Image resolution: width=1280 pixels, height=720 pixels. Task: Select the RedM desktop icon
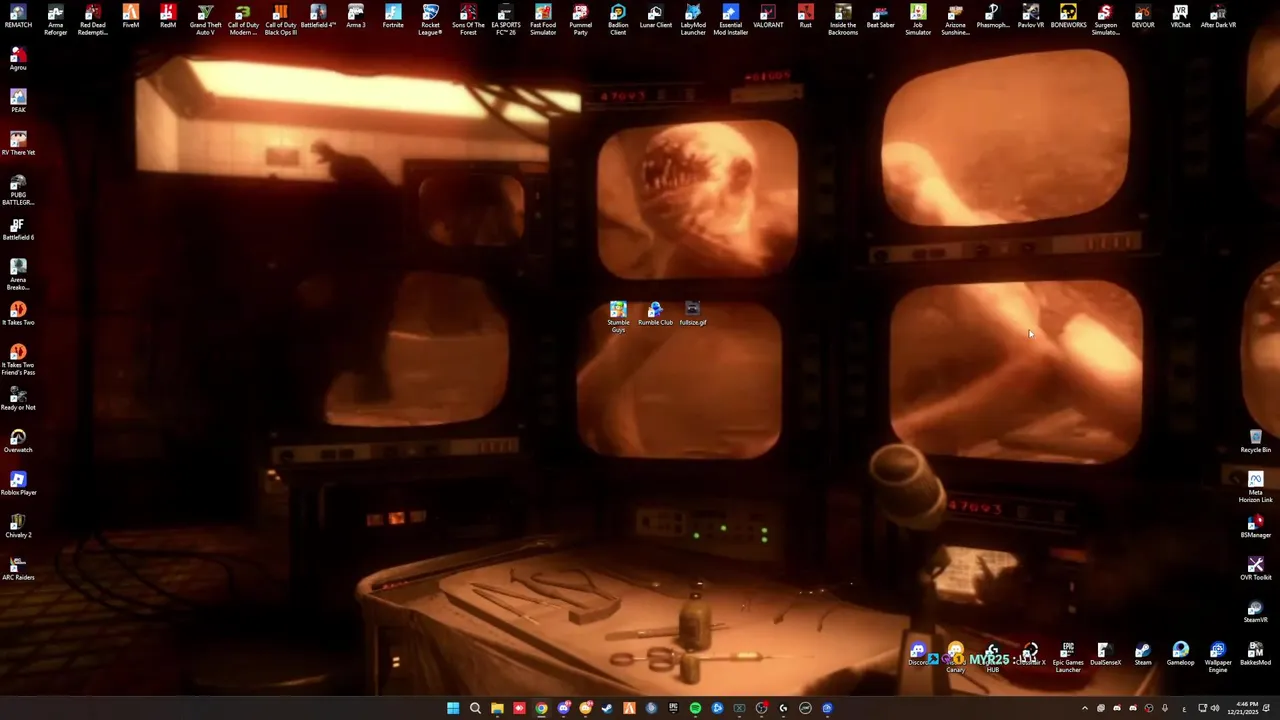(168, 15)
